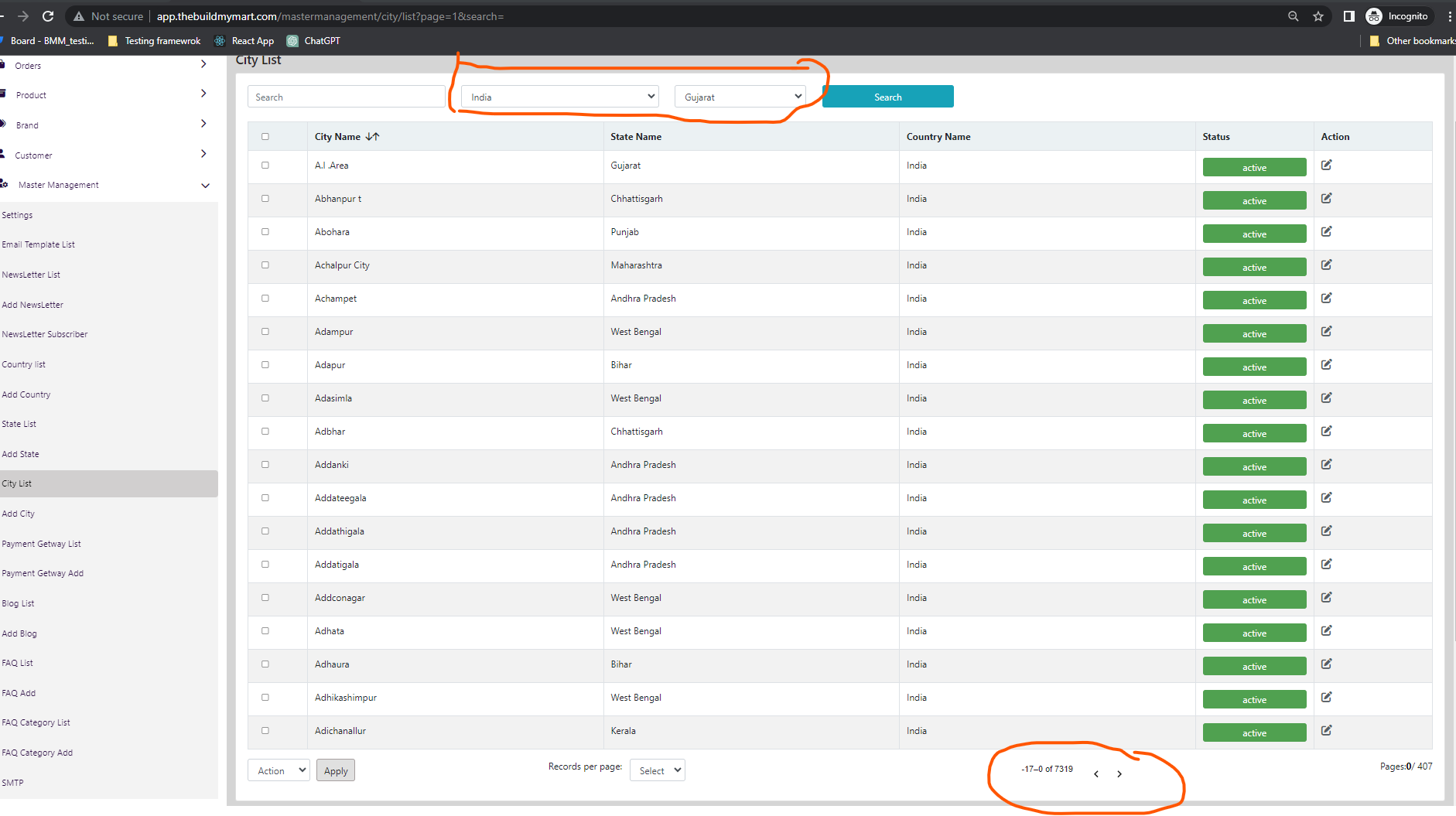Open Other bookmarks folder
1456x816 pixels.
click(1412, 41)
